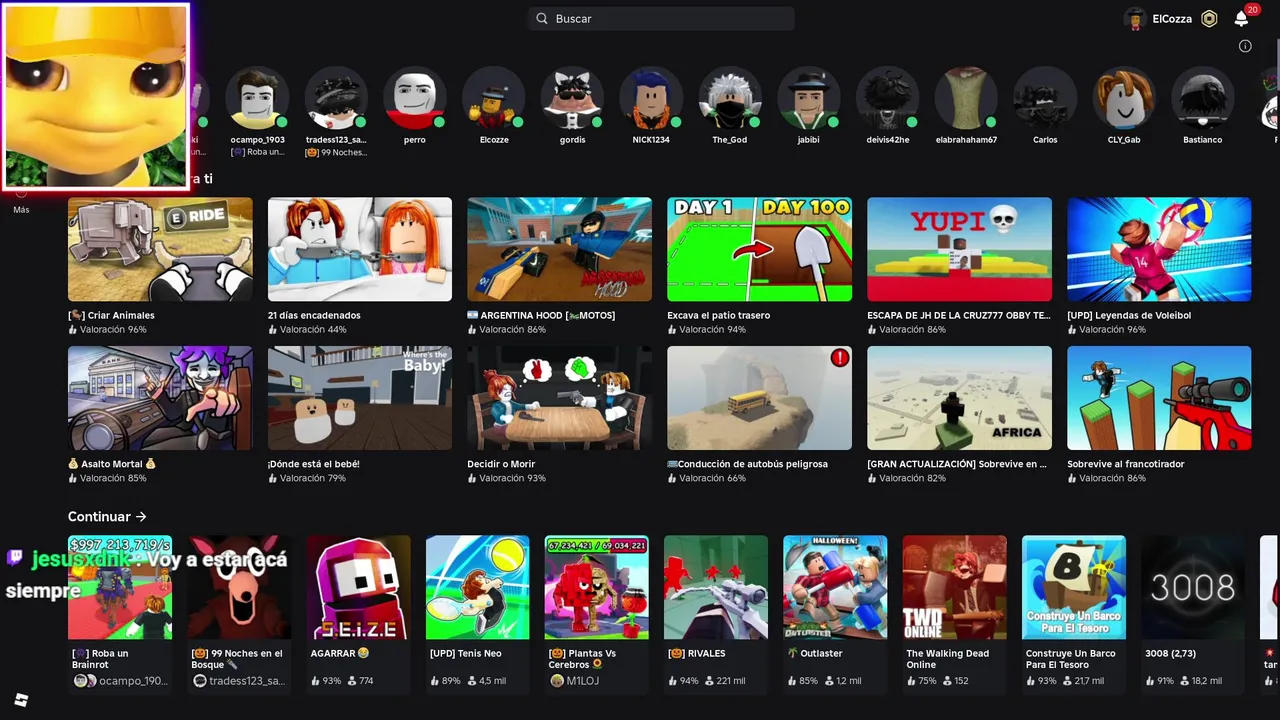Screen dimensions: 1280x720
Task: Open Outlaster game thumbnail
Action: click(835, 587)
